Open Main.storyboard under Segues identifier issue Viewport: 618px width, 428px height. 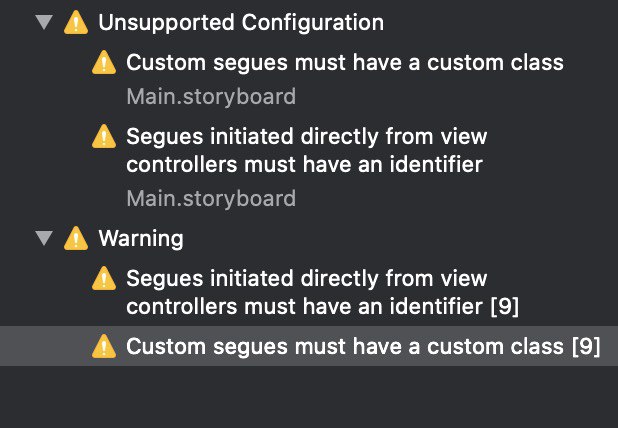211,198
